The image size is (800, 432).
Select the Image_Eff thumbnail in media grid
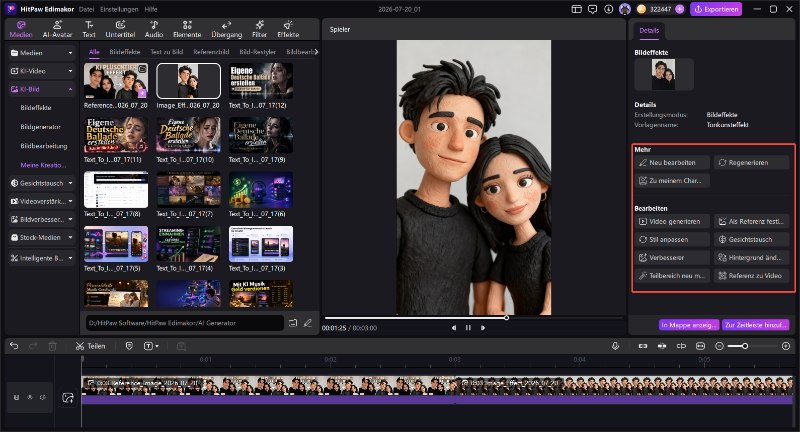pos(188,81)
